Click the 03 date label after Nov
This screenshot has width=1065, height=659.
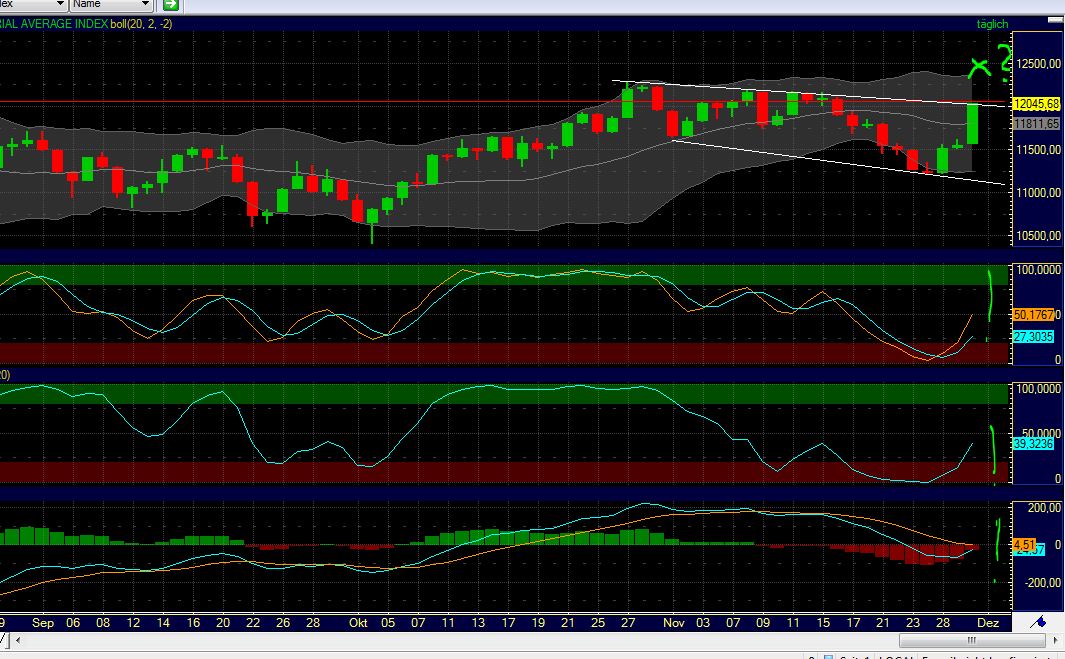pyautogui.click(x=703, y=623)
